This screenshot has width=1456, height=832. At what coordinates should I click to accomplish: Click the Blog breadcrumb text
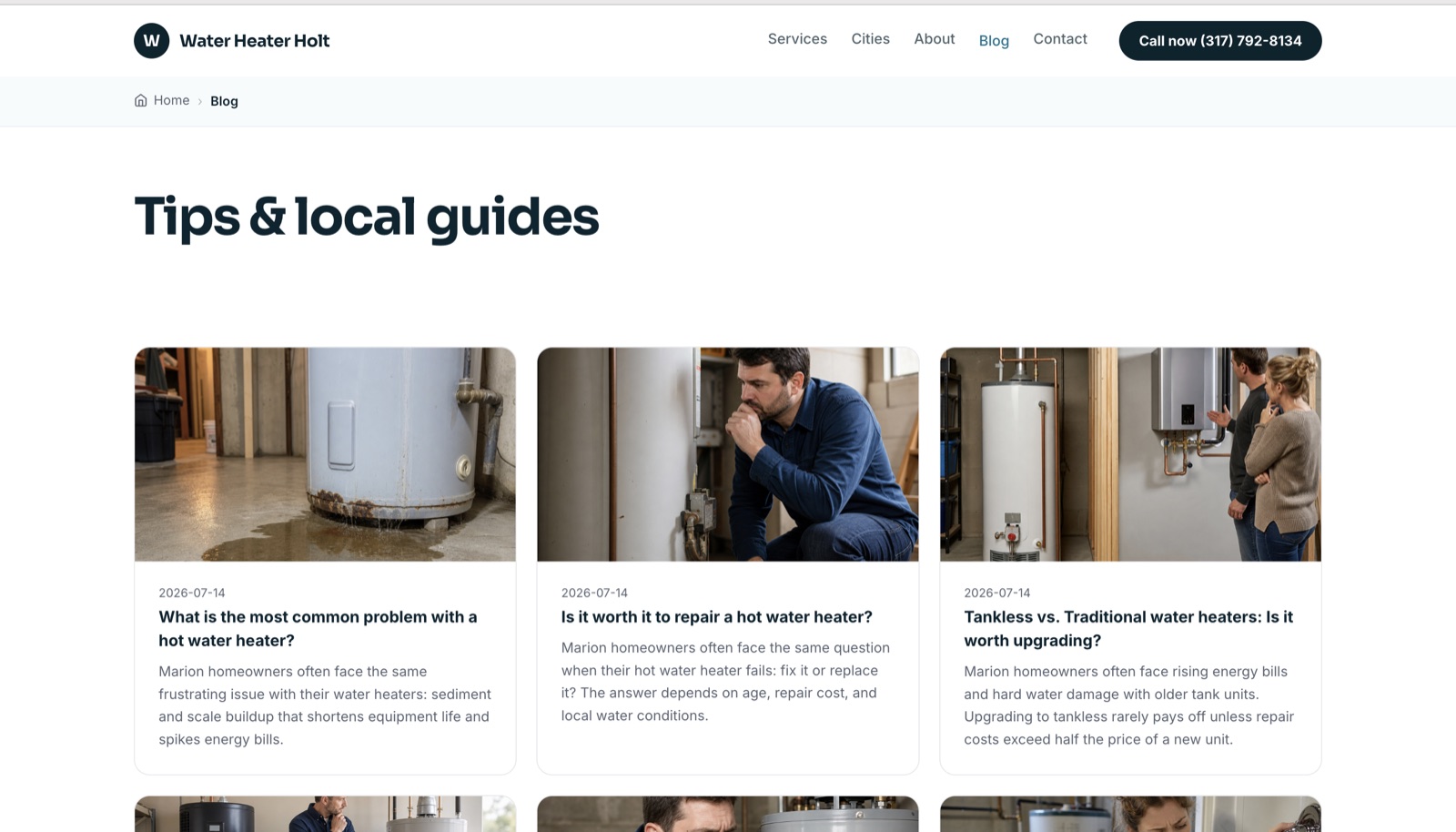point(224,101)
